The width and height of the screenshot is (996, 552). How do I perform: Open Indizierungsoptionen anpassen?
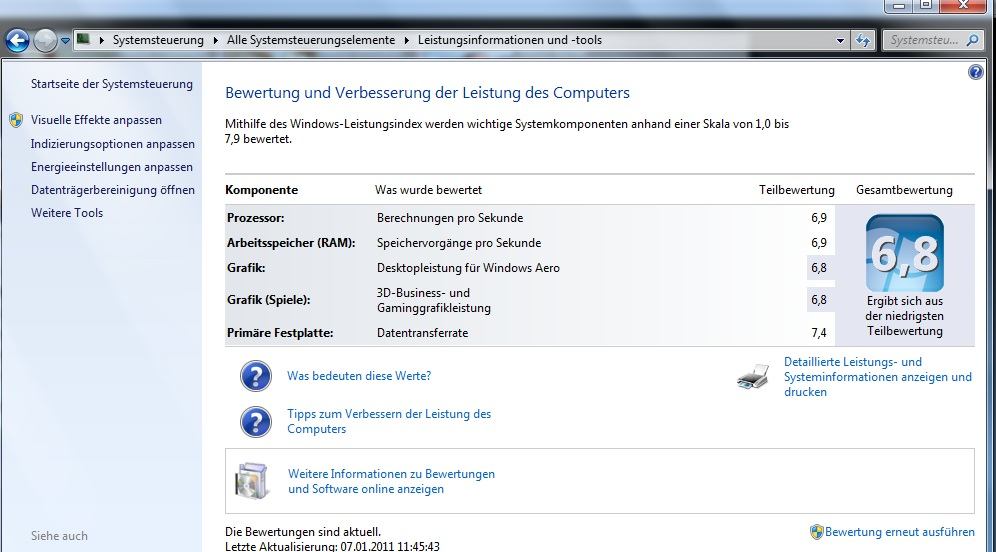pyautogui.click(x=113, y=144)
